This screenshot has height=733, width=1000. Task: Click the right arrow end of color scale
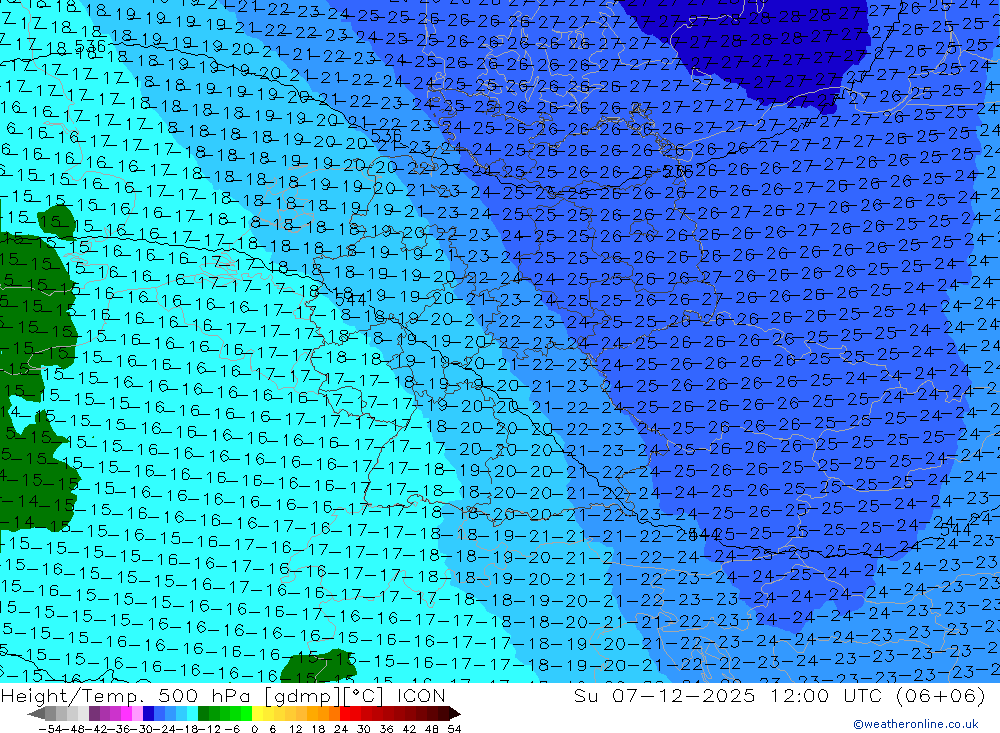455,713
